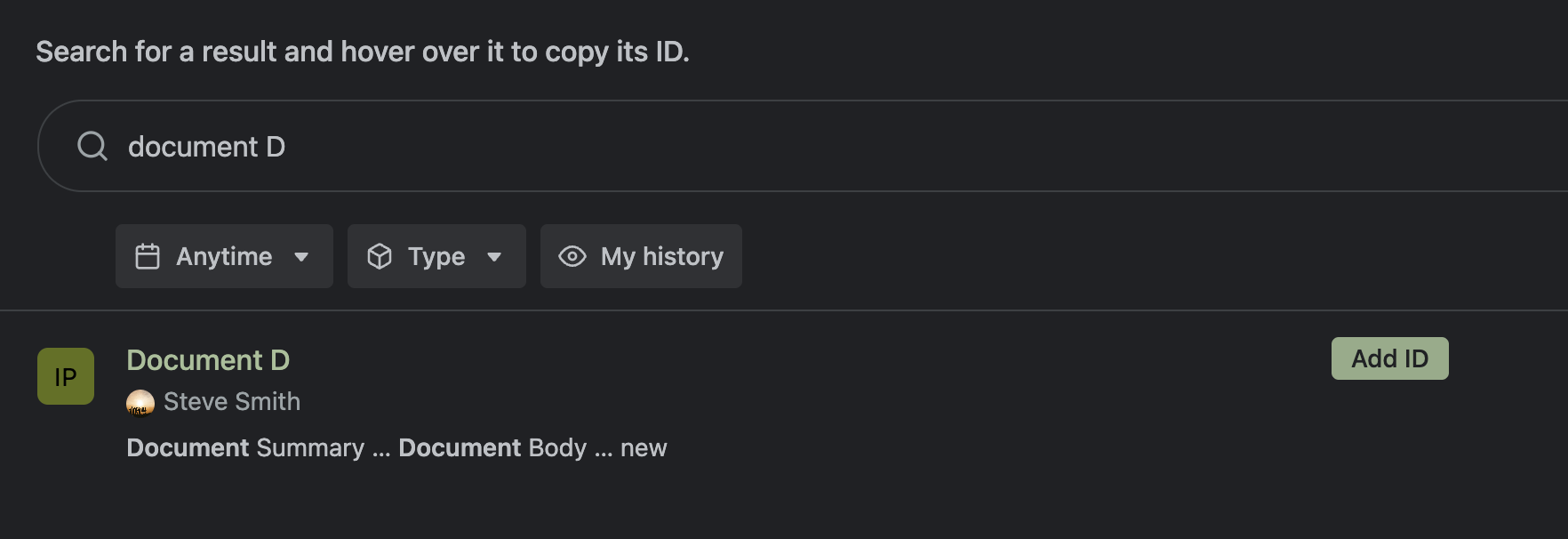The width and height of the screenshot is (1568, 539).
Task: Click empty space right of search text
Action: [x=889, y=147]
